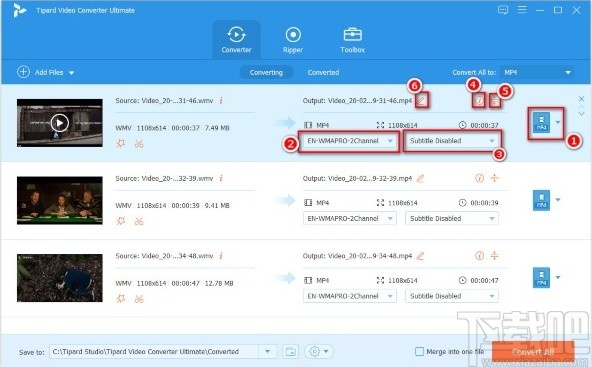Viewport: 592px width, 367px height.
Task: Open media info for output 9-34-48.mp4
Action: tap(479, 256)
